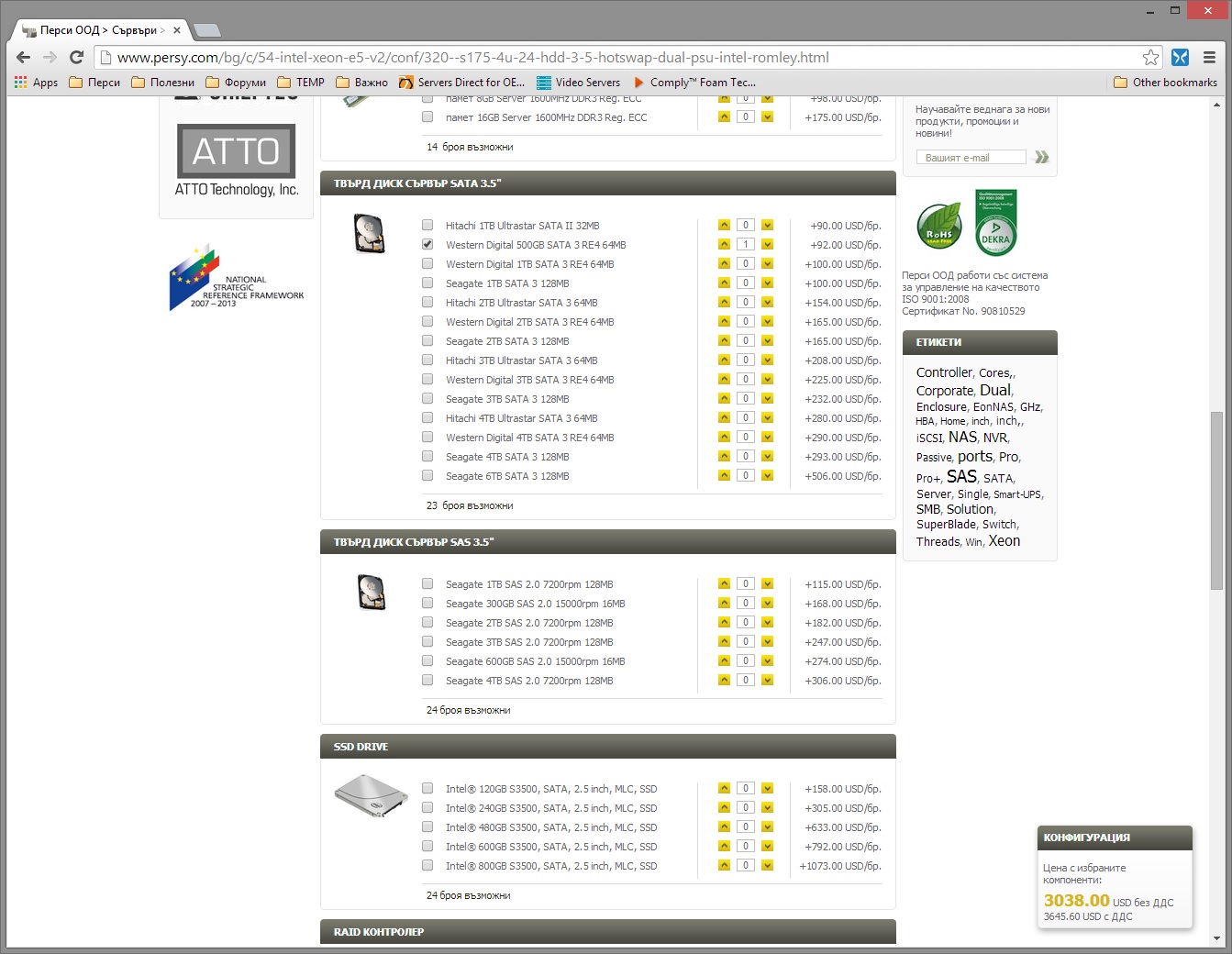Increase quantity for Hitachi 4TB Ultrastar SATA 3
Viewport: 1232px width, 954px height.
click(724, 417)
